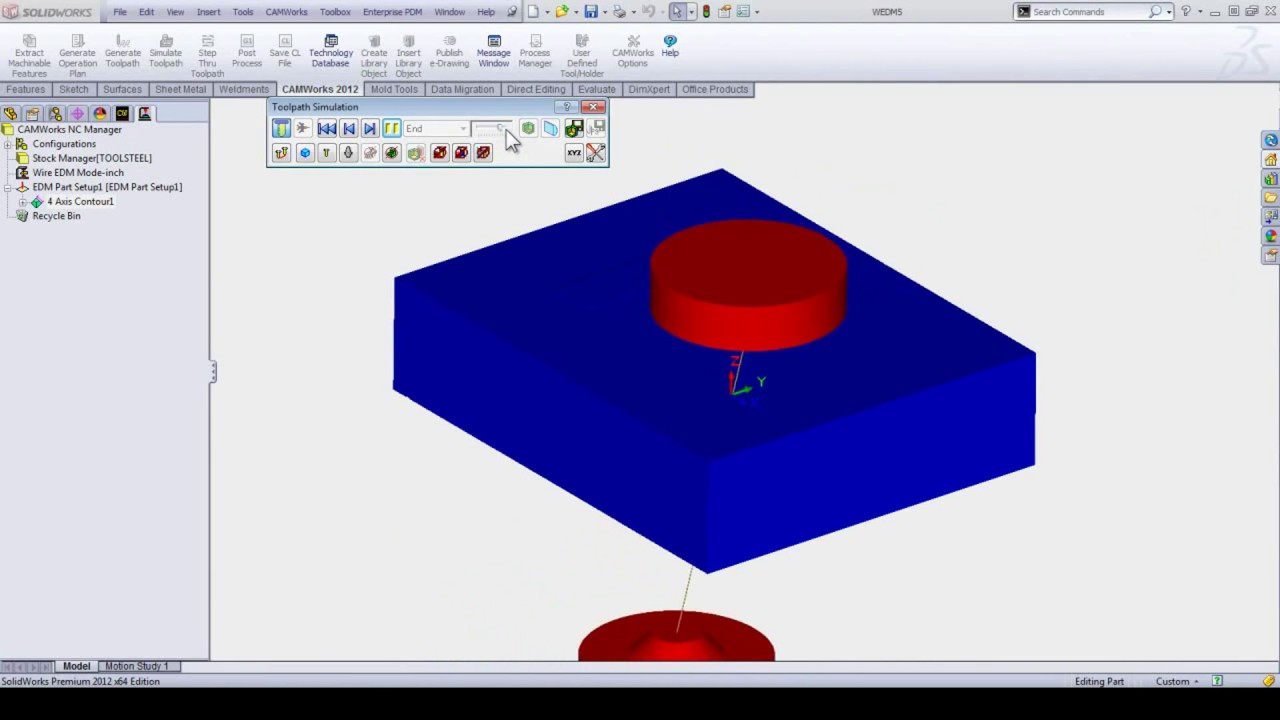Click Extract Machinable Features icon
The height and width of the screenshot is (720, 1280).
pyautogui.click(x=29, y=41)
